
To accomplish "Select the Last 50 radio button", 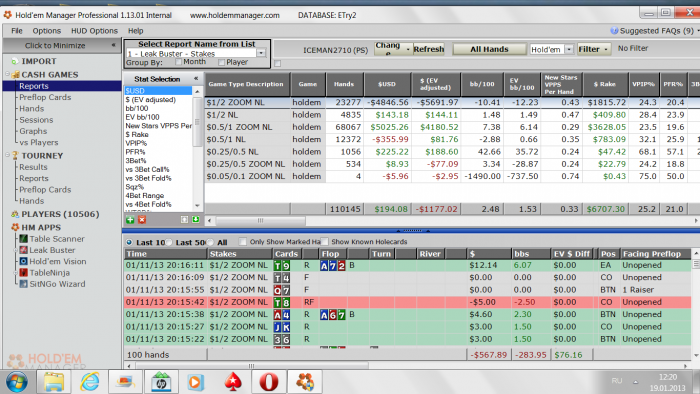I will (169, 242).
